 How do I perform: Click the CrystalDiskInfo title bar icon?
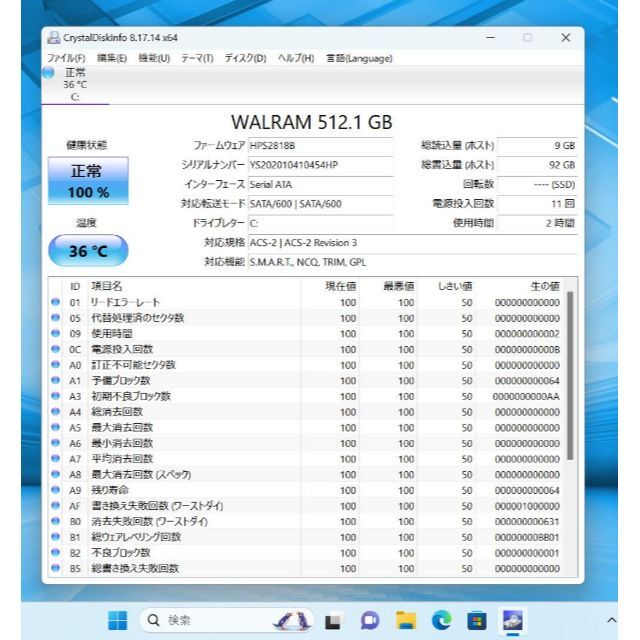(54, 38)
